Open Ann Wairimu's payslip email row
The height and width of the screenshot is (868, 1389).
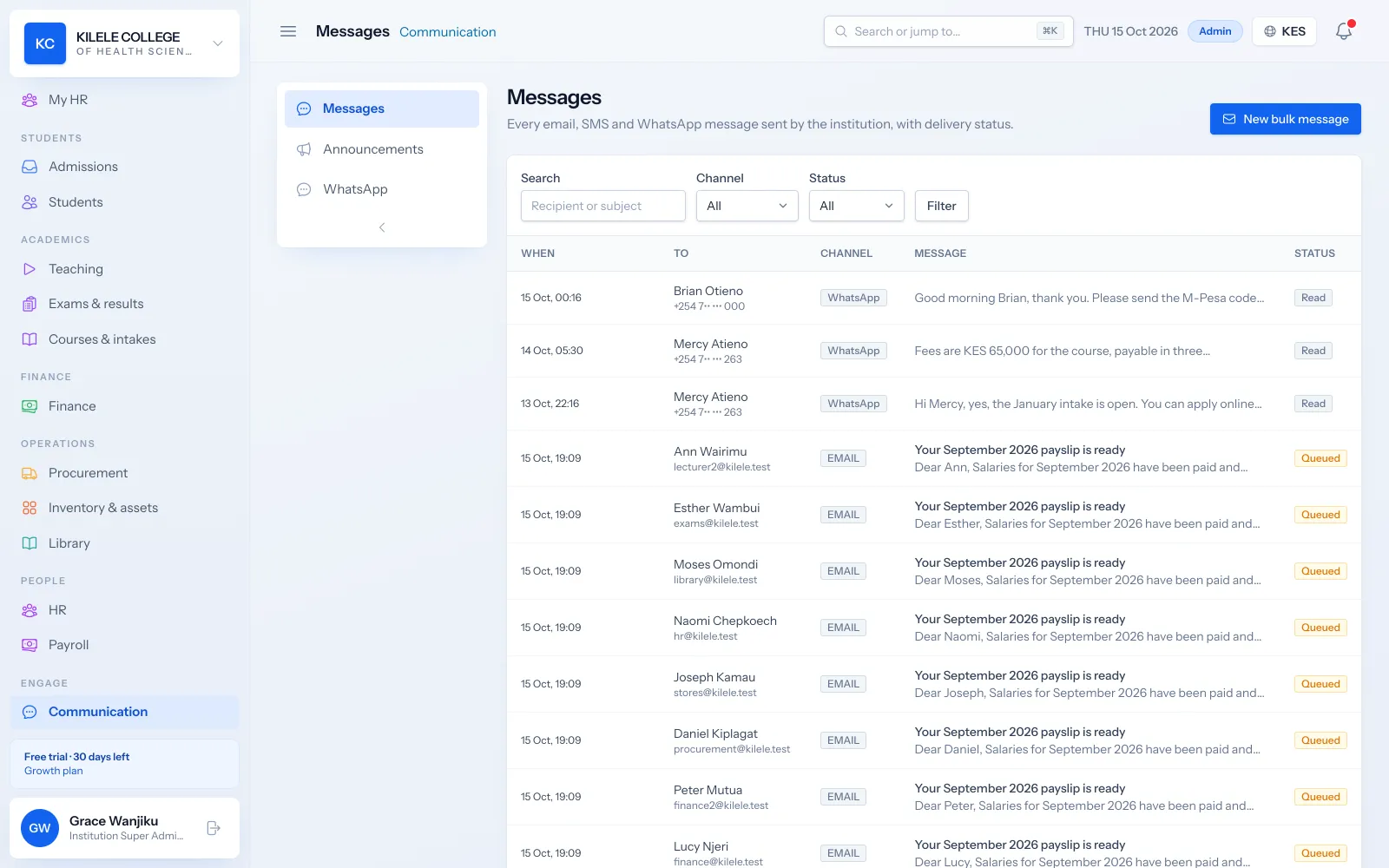[933, 458]
